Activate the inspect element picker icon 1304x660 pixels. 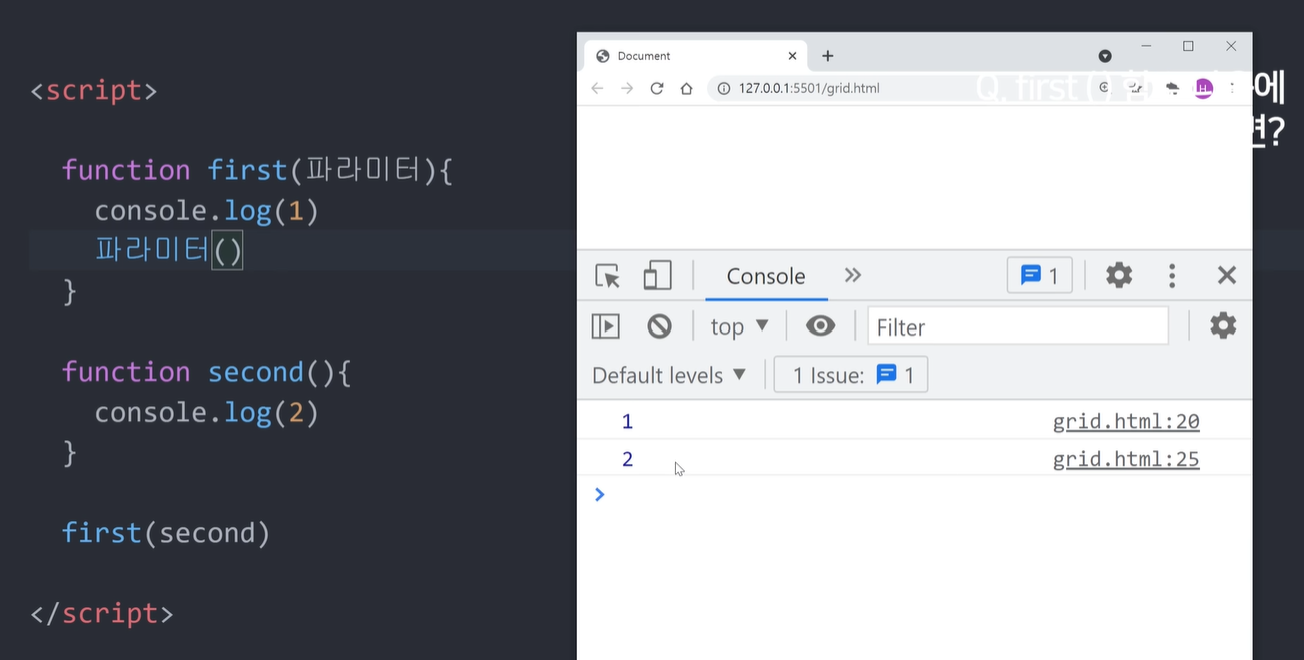tap(607, 276)
